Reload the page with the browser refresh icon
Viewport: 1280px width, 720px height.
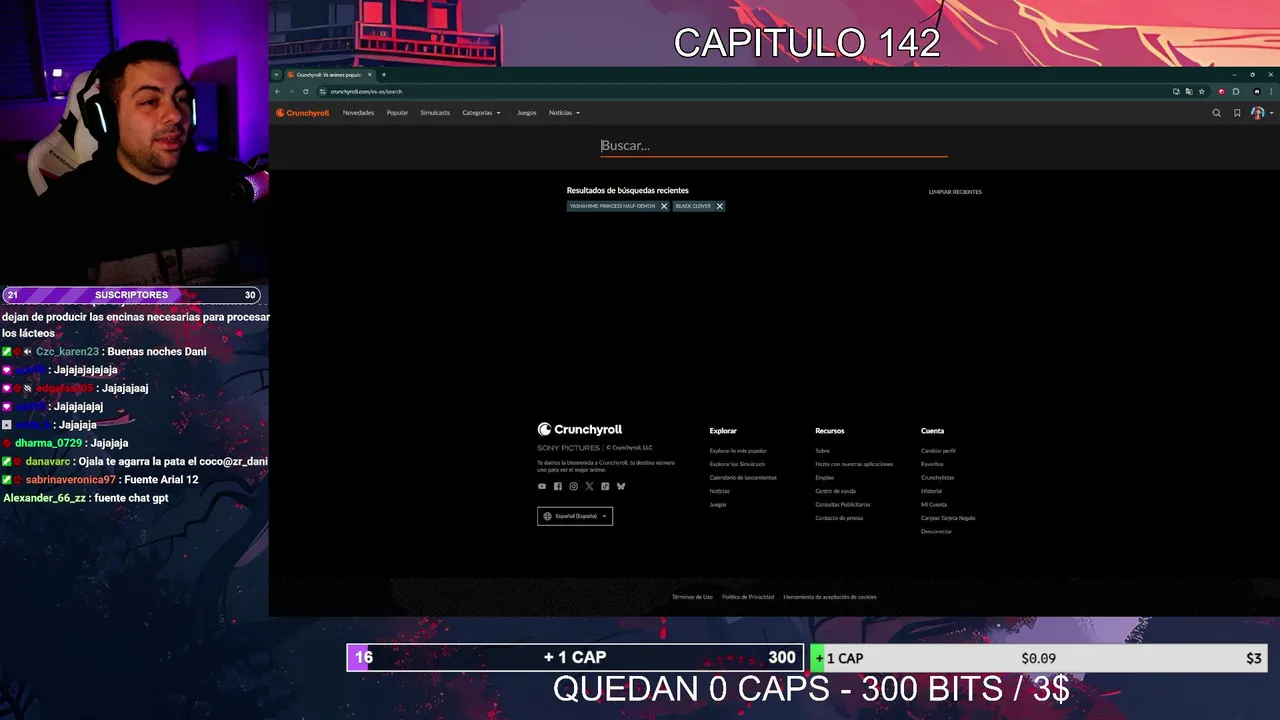306,91
